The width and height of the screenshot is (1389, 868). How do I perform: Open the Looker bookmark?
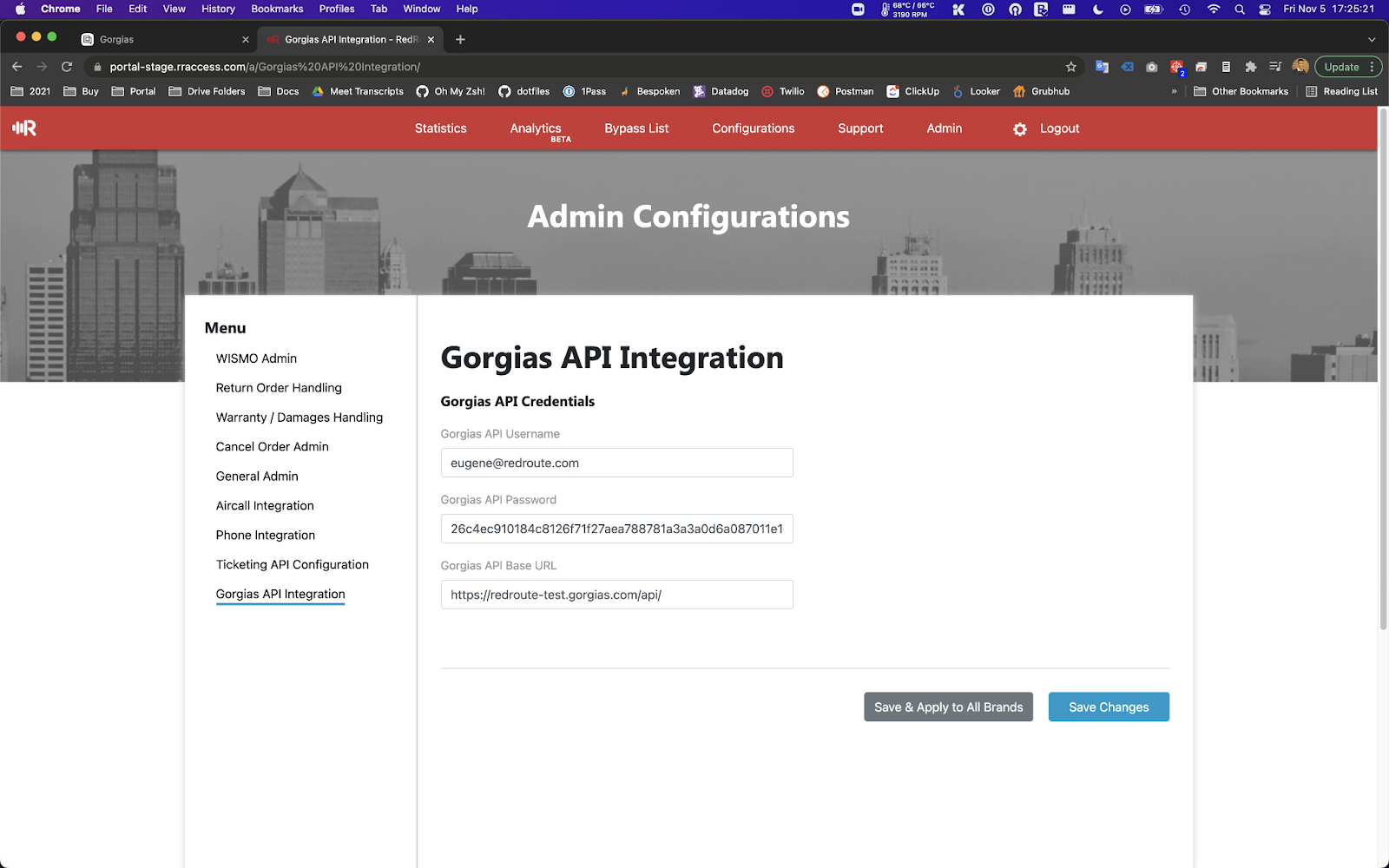point(977,91)
